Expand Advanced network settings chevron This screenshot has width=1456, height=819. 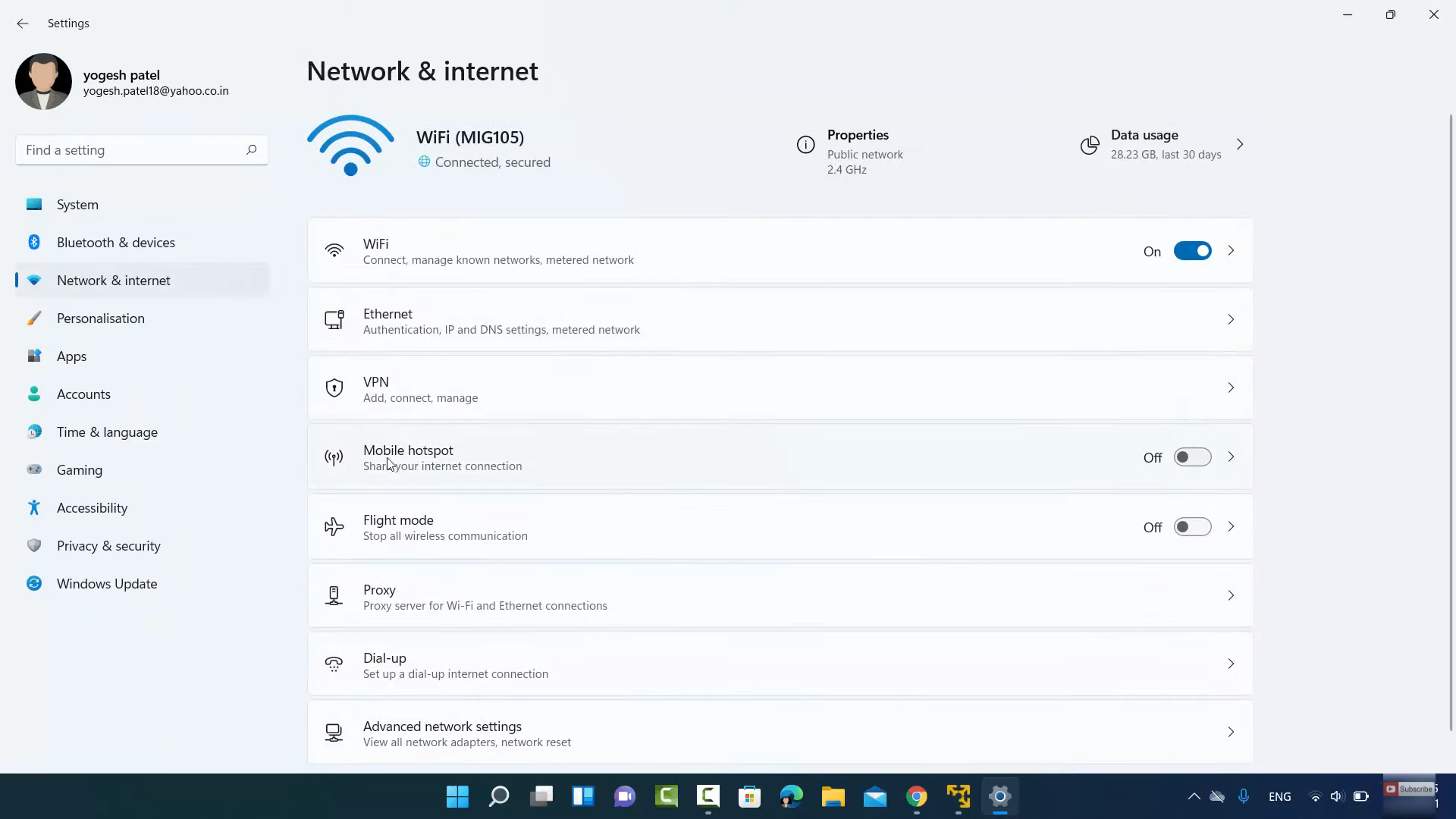[x=1231, y=732]
